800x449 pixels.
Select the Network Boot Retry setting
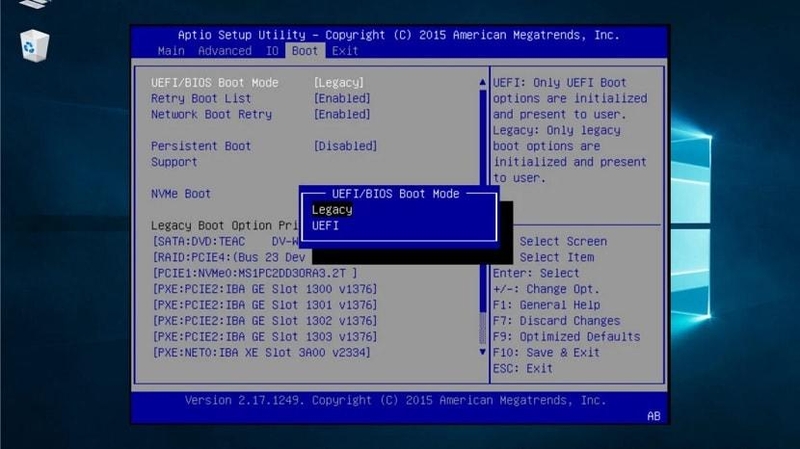211,114
